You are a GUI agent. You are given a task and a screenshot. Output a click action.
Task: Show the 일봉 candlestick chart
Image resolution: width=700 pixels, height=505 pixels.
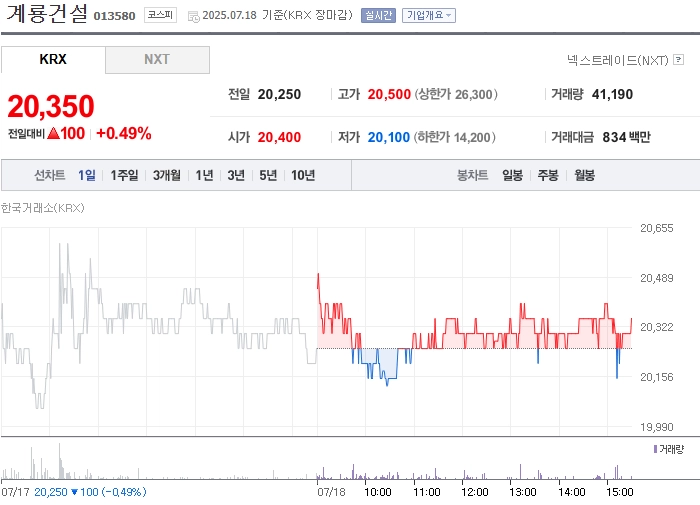(x=512, y=175)
